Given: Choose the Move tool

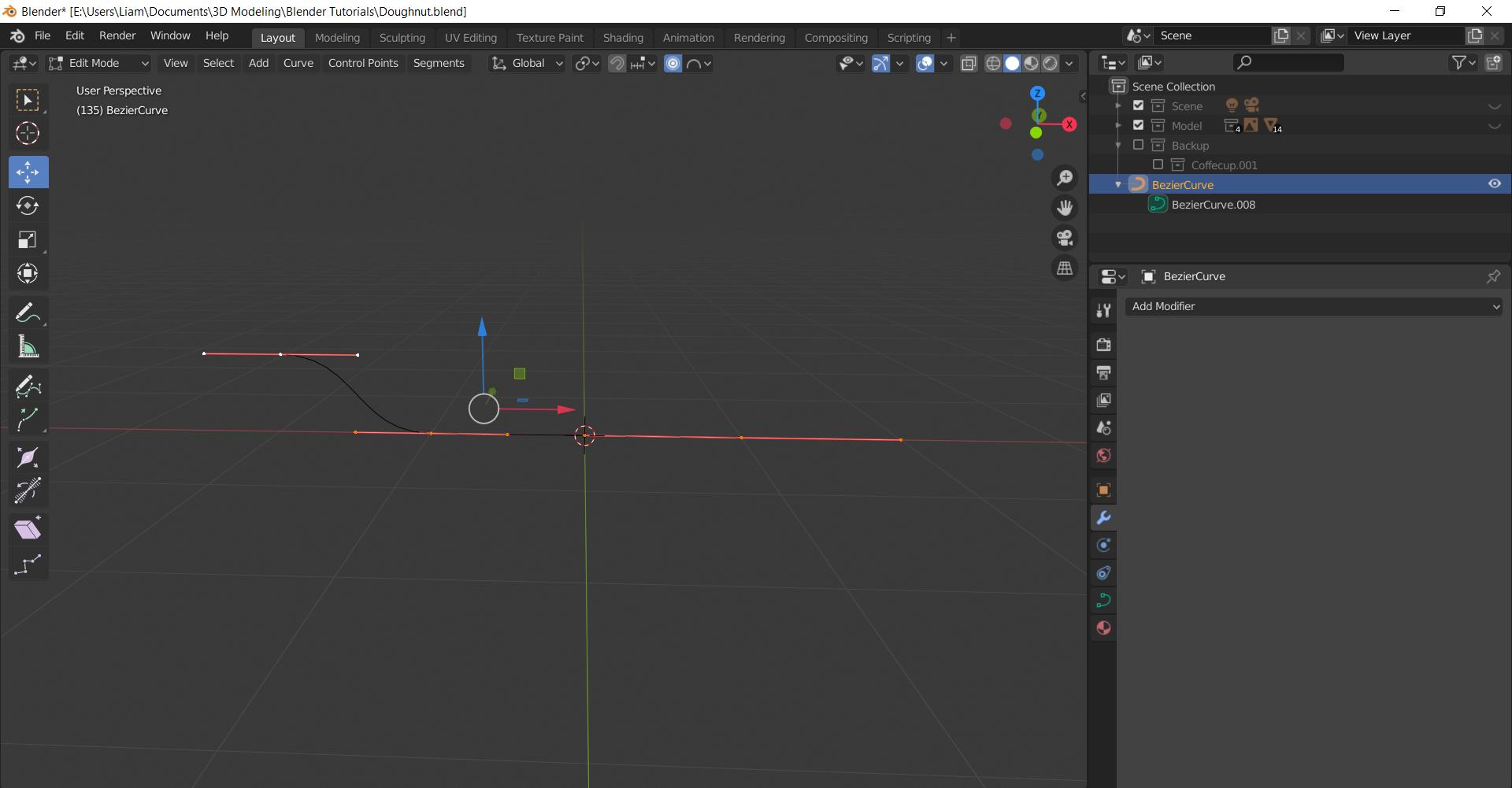Looking at the screenshot, I should point(28,172).
